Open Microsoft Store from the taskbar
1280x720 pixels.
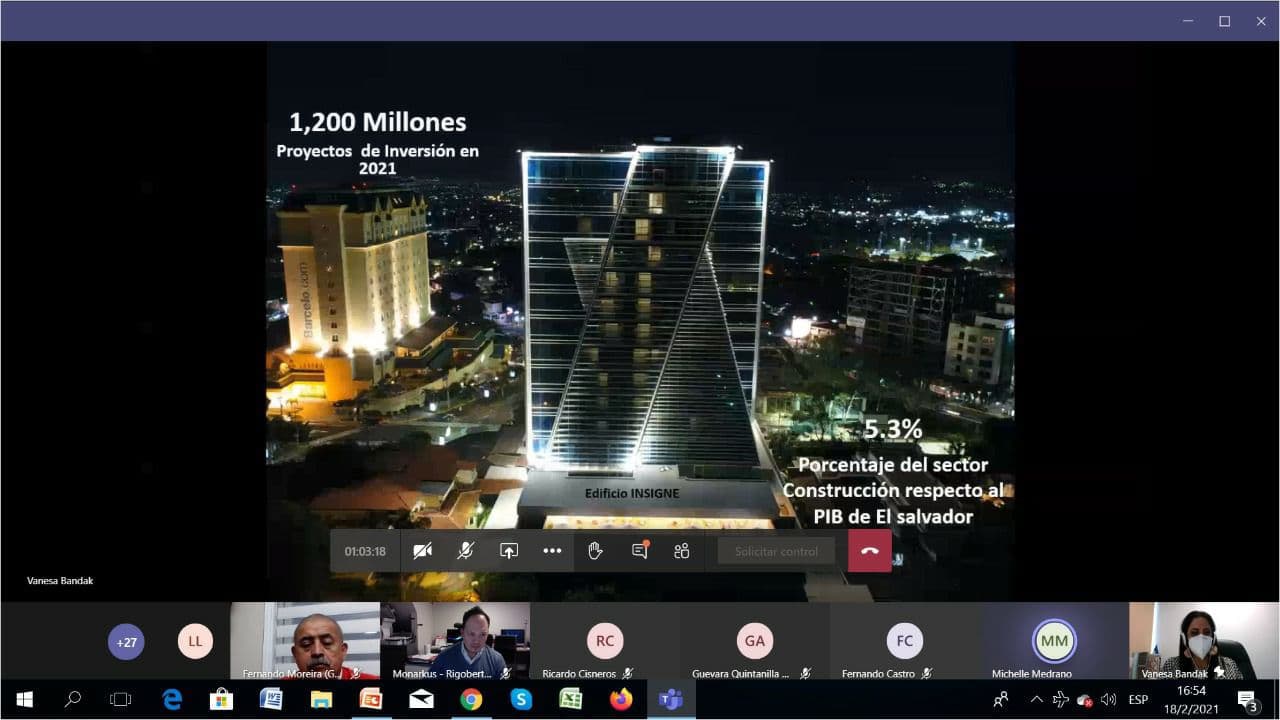[x=221, y=699]
